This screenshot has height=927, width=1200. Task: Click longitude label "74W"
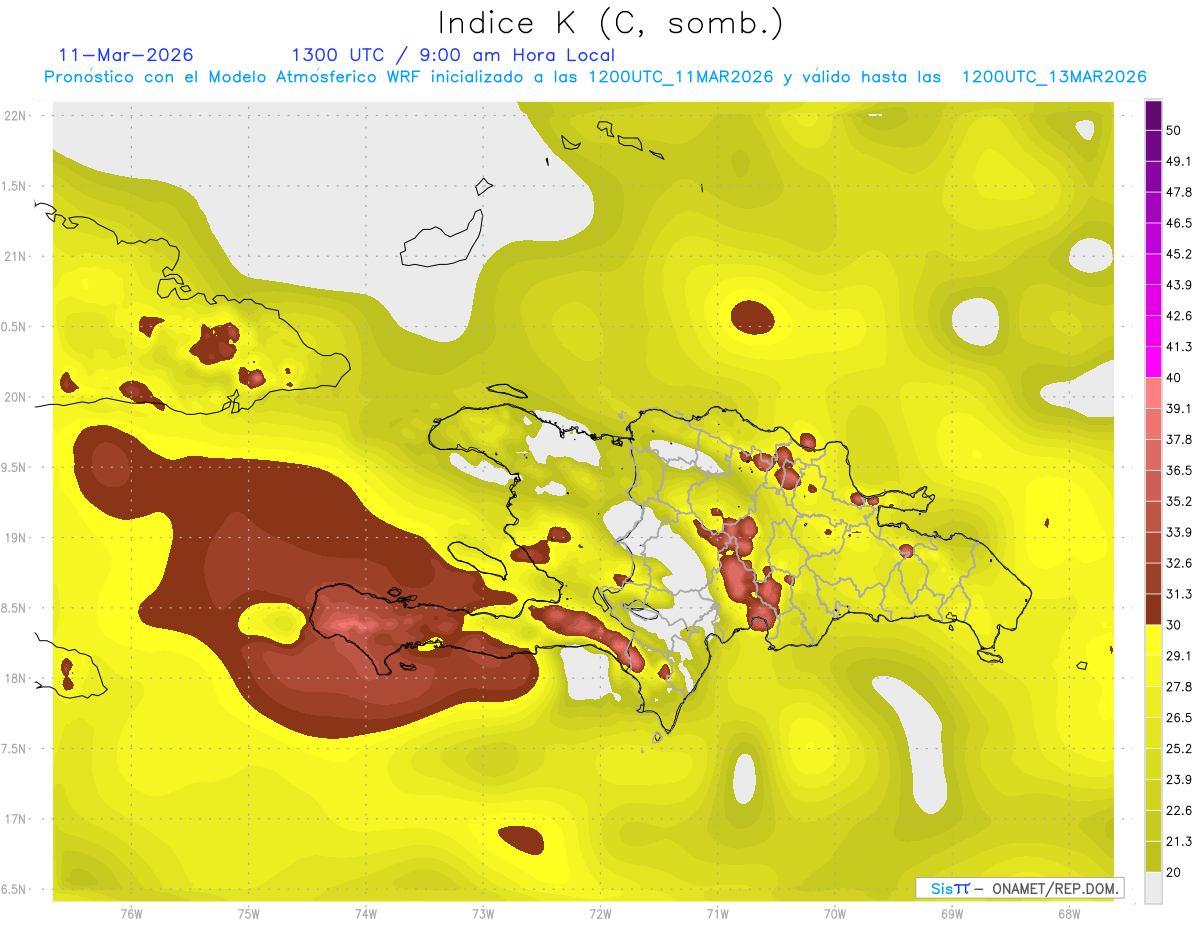(366, 914)
